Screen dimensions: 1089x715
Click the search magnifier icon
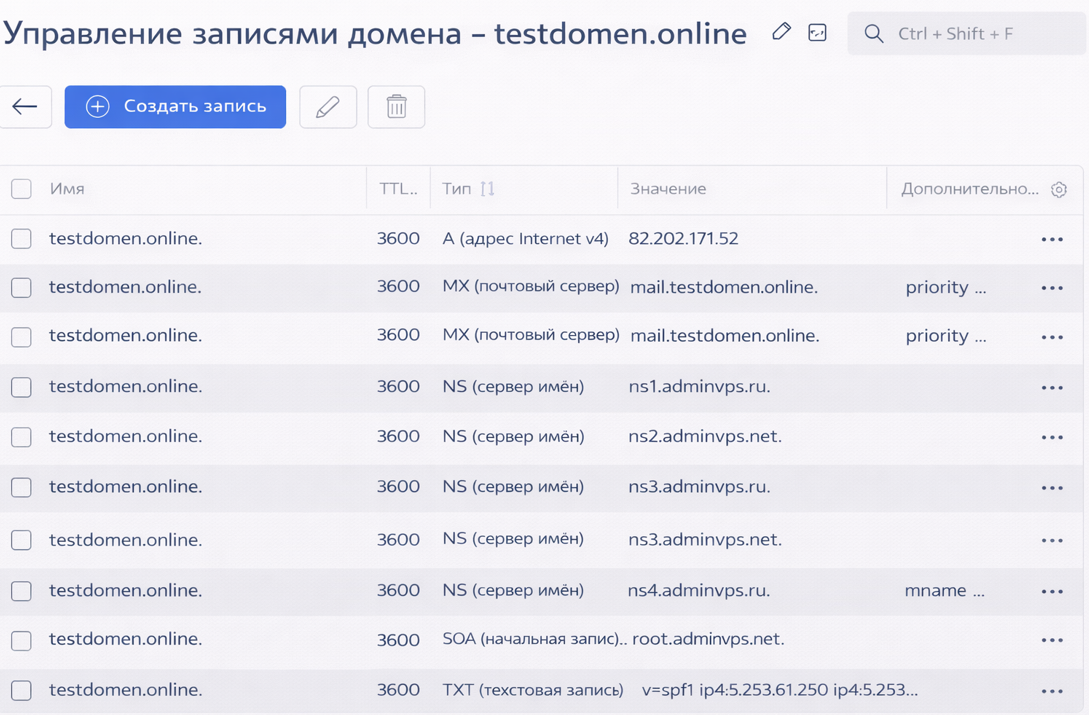(873, 34)
